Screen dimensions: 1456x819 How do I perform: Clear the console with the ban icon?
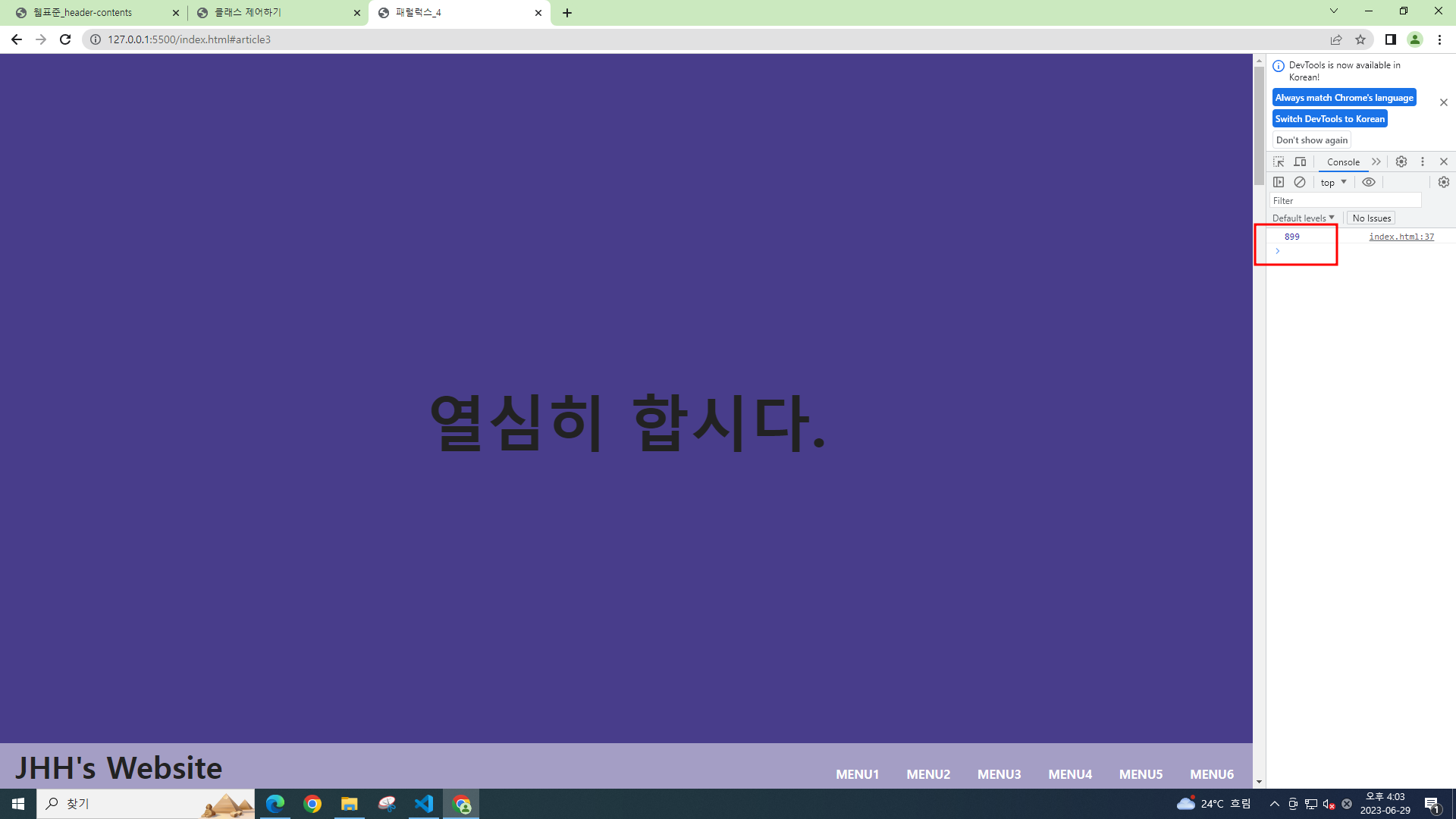point(1300,182)
